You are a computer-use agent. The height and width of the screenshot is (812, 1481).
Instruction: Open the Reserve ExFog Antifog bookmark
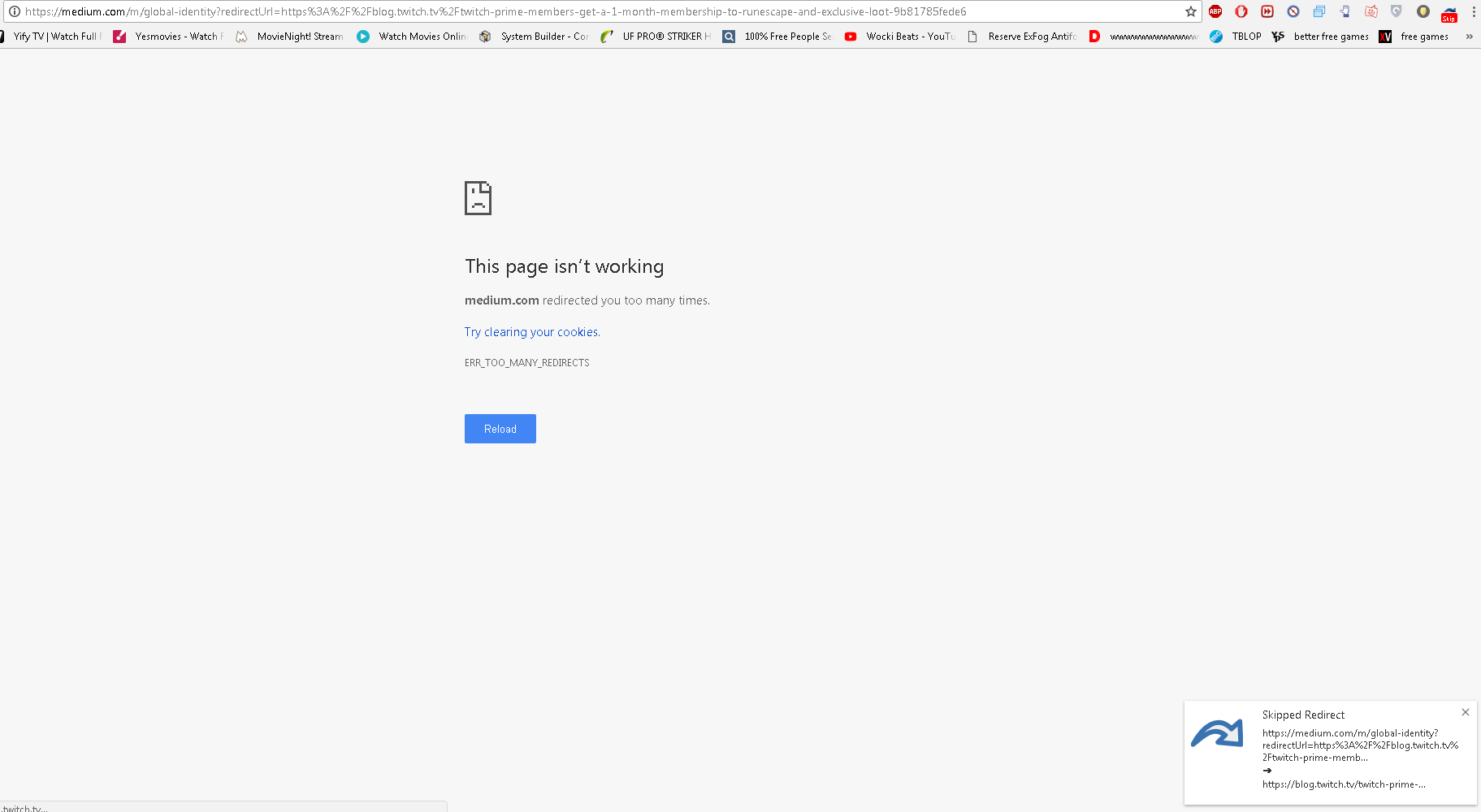1021,37
